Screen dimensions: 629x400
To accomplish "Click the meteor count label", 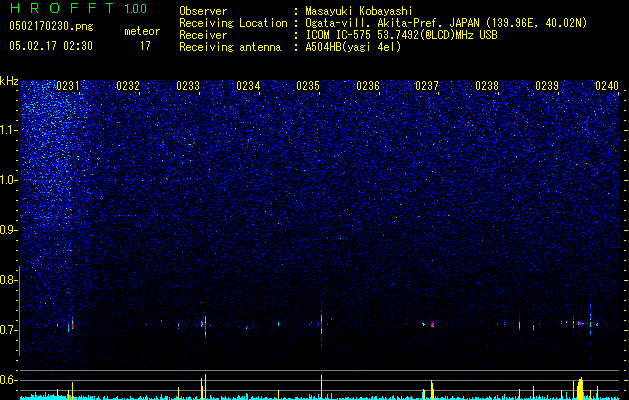I will coord(142,31).
